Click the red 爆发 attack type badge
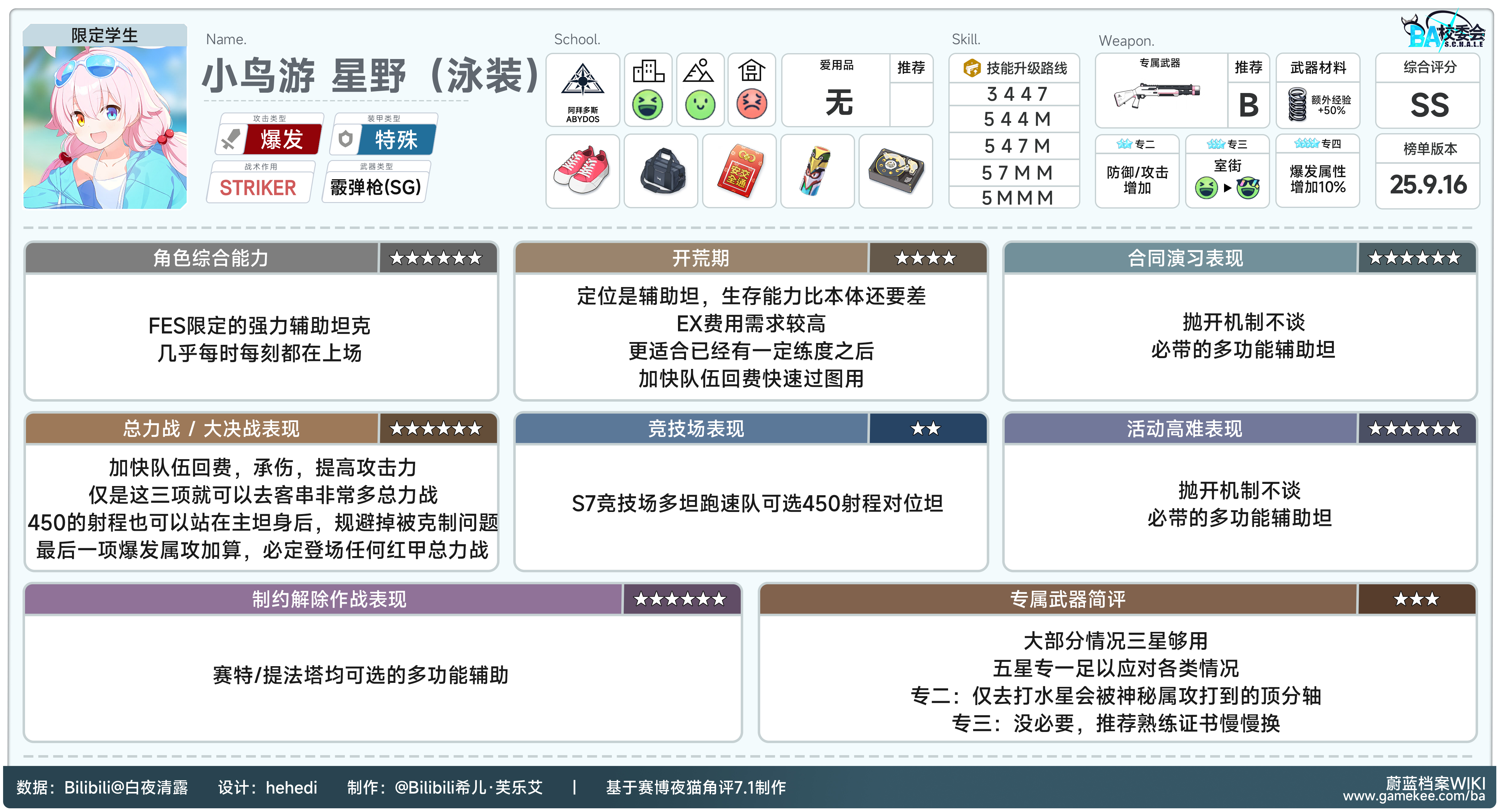 (282, 140)
